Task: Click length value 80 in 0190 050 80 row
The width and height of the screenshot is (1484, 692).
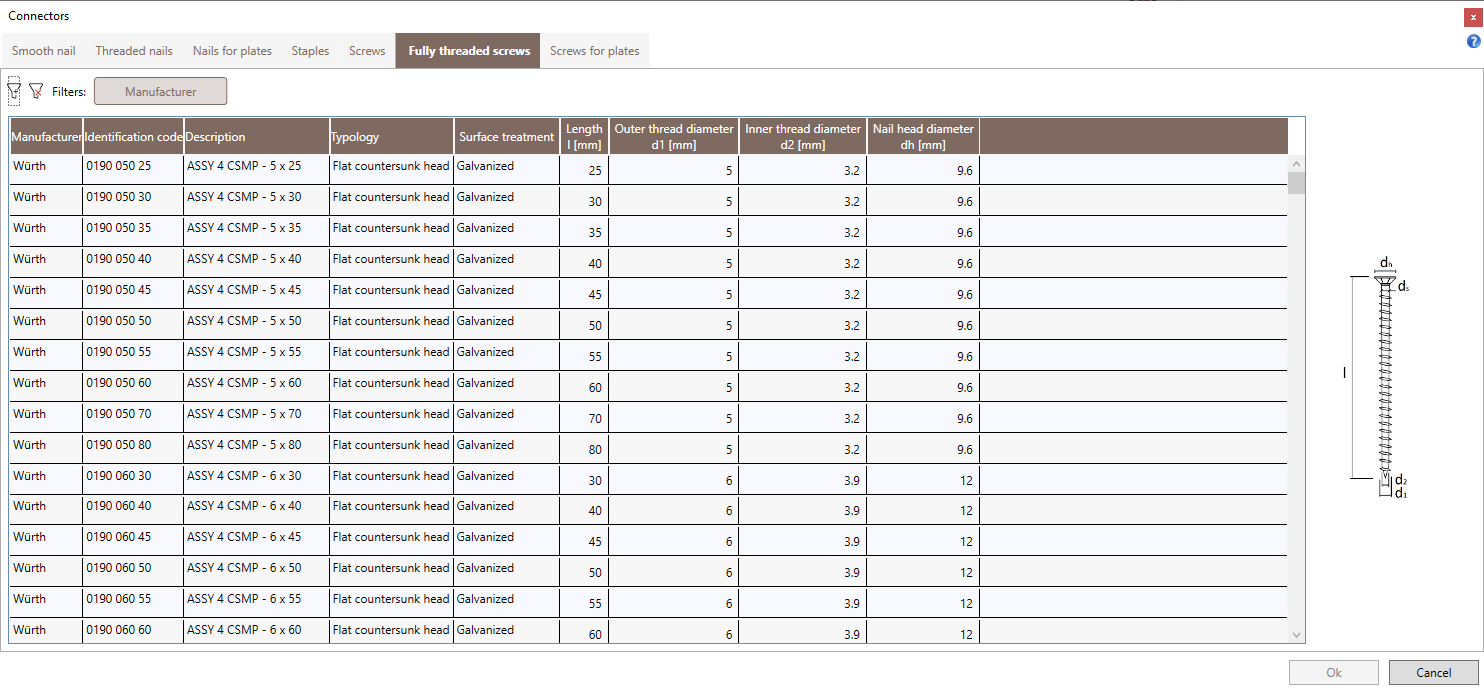Action: click(595, 450)
